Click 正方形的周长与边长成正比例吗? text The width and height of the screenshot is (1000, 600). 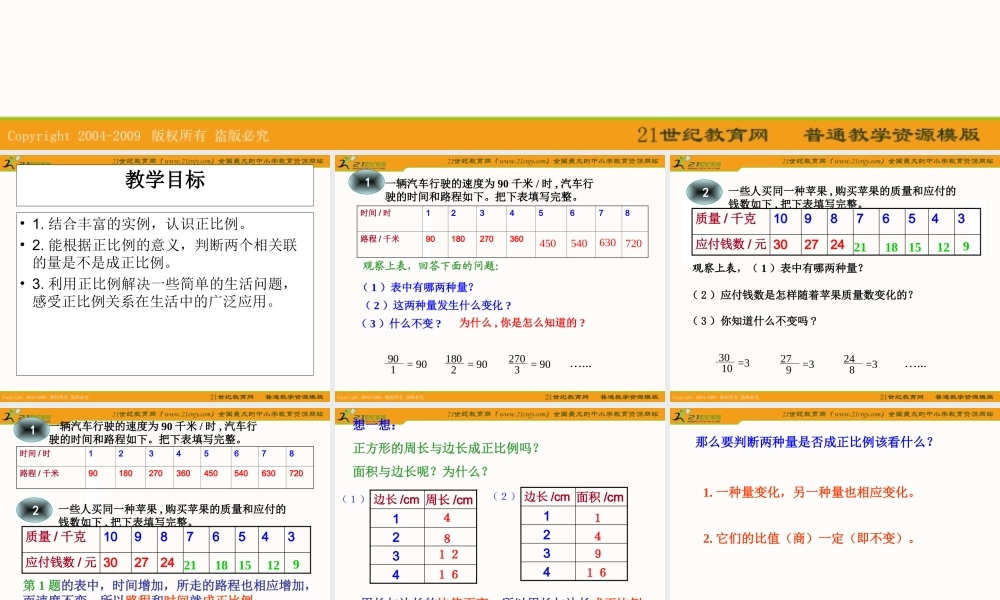[446, 448]
